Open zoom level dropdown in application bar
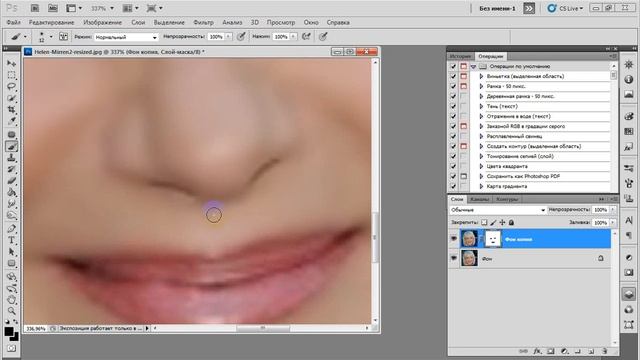 click(112, 8)
